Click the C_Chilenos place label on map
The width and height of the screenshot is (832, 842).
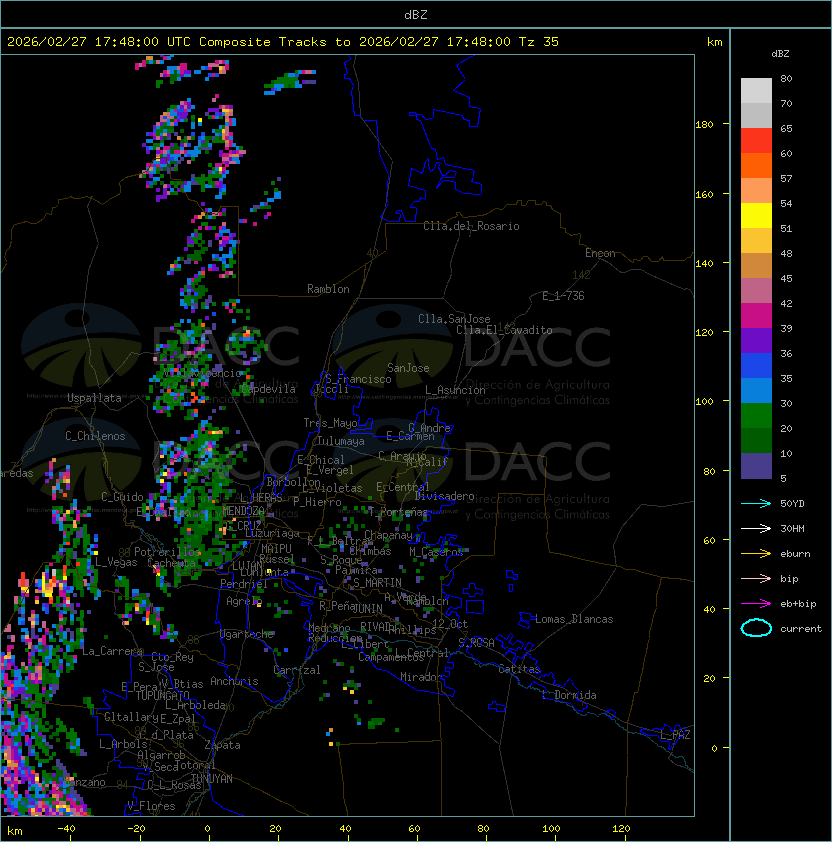(95, 436)
